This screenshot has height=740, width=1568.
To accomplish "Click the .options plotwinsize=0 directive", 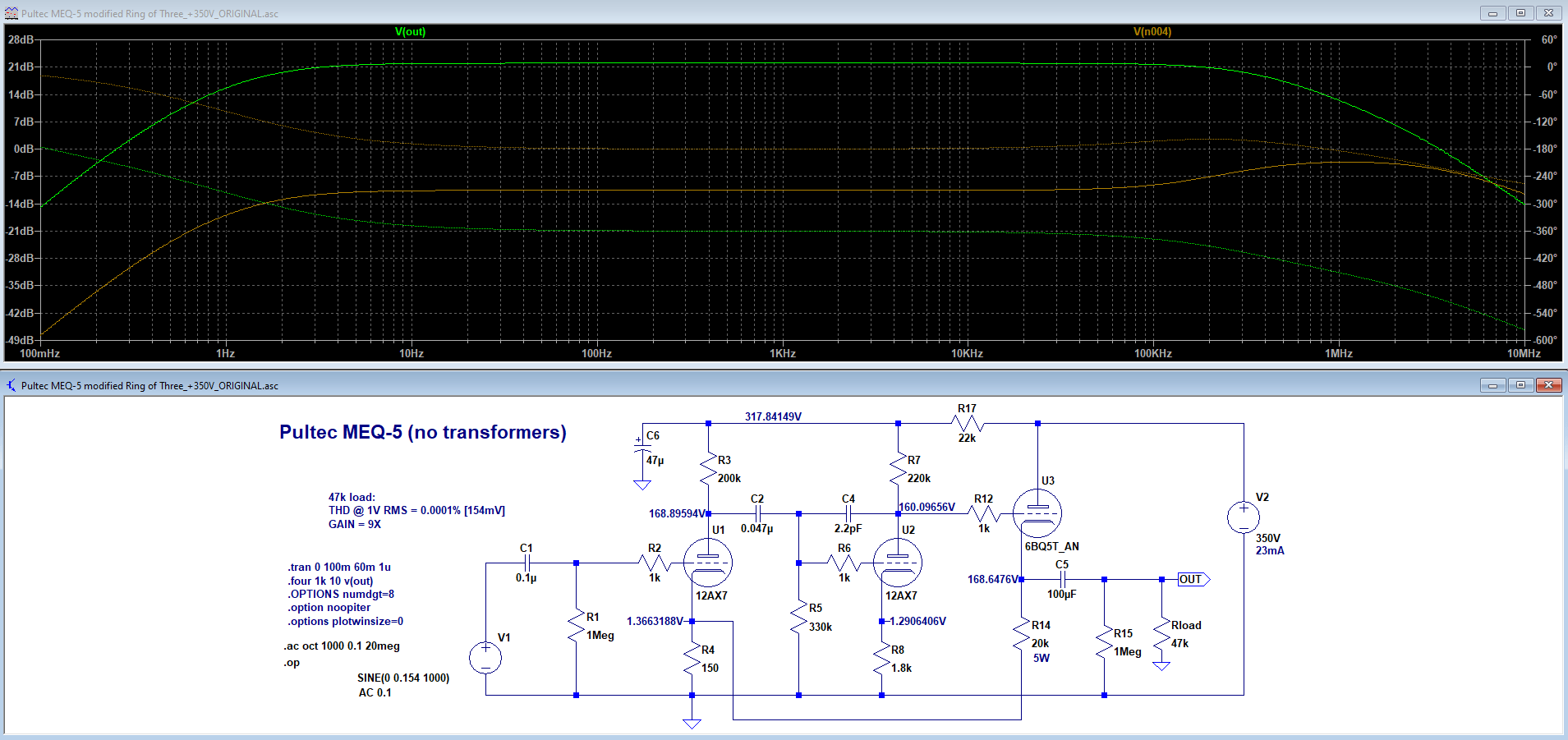I will [345, 621].
